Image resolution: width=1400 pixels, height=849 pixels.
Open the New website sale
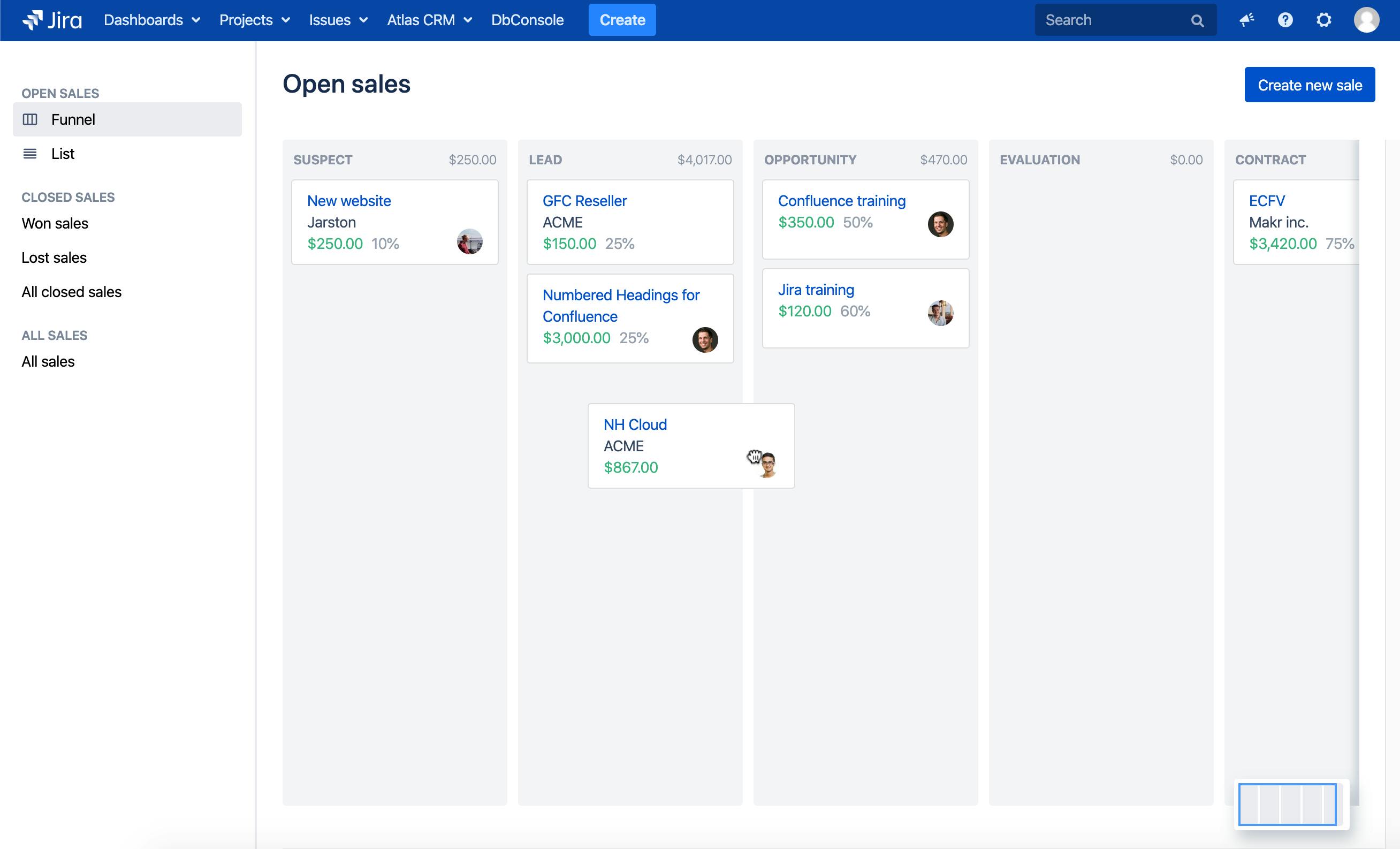pyautogui.click(x=349, y=201)
